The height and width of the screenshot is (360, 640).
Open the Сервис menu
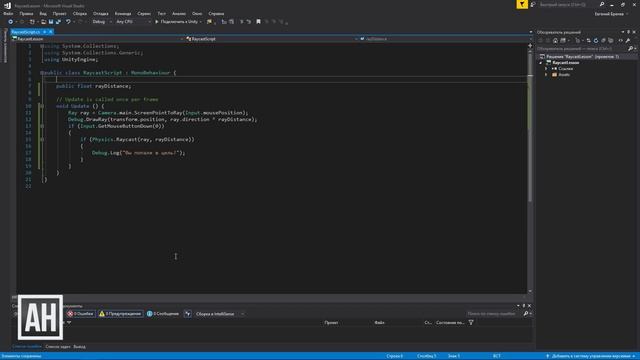(144, 13)
